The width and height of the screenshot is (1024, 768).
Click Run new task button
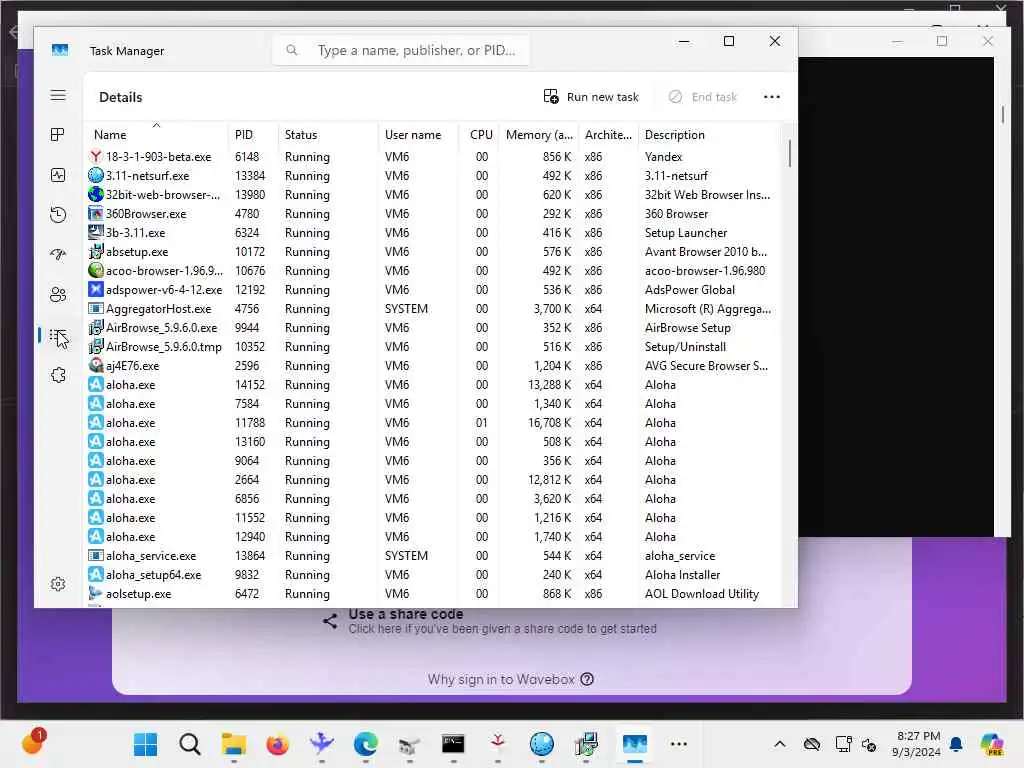[591, 97]
